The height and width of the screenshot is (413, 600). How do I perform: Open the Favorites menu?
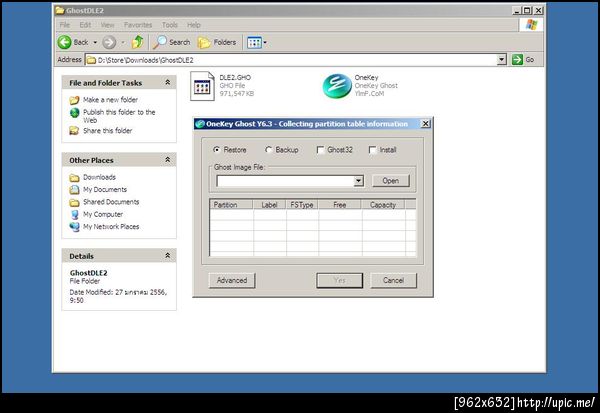tap(138, 25)
